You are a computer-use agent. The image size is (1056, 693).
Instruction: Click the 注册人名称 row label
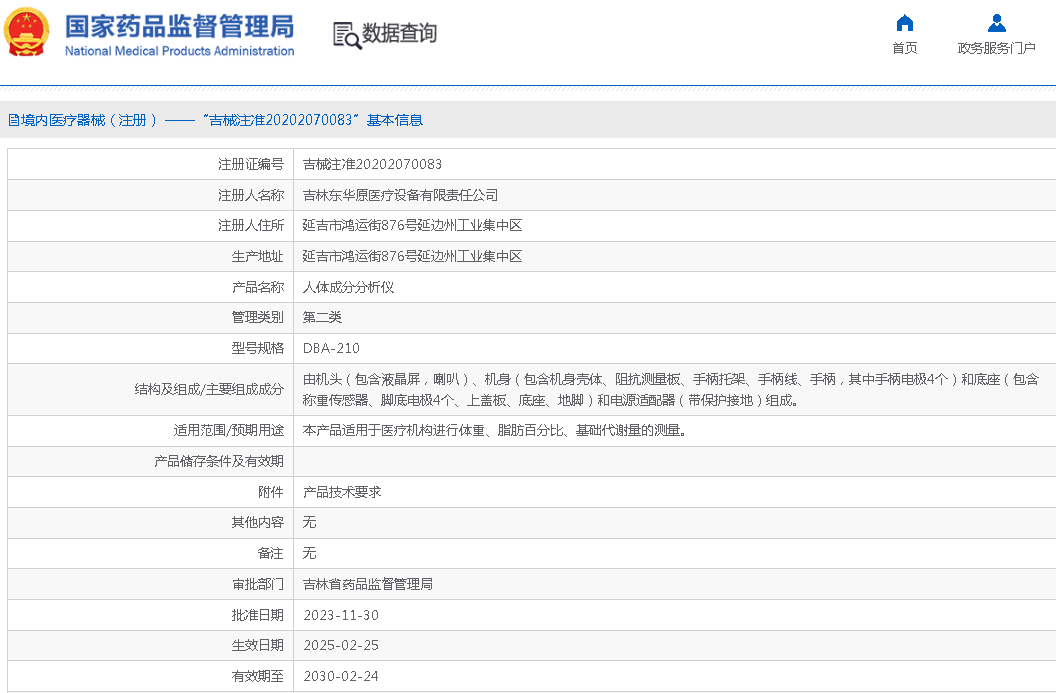coord(251,195)
